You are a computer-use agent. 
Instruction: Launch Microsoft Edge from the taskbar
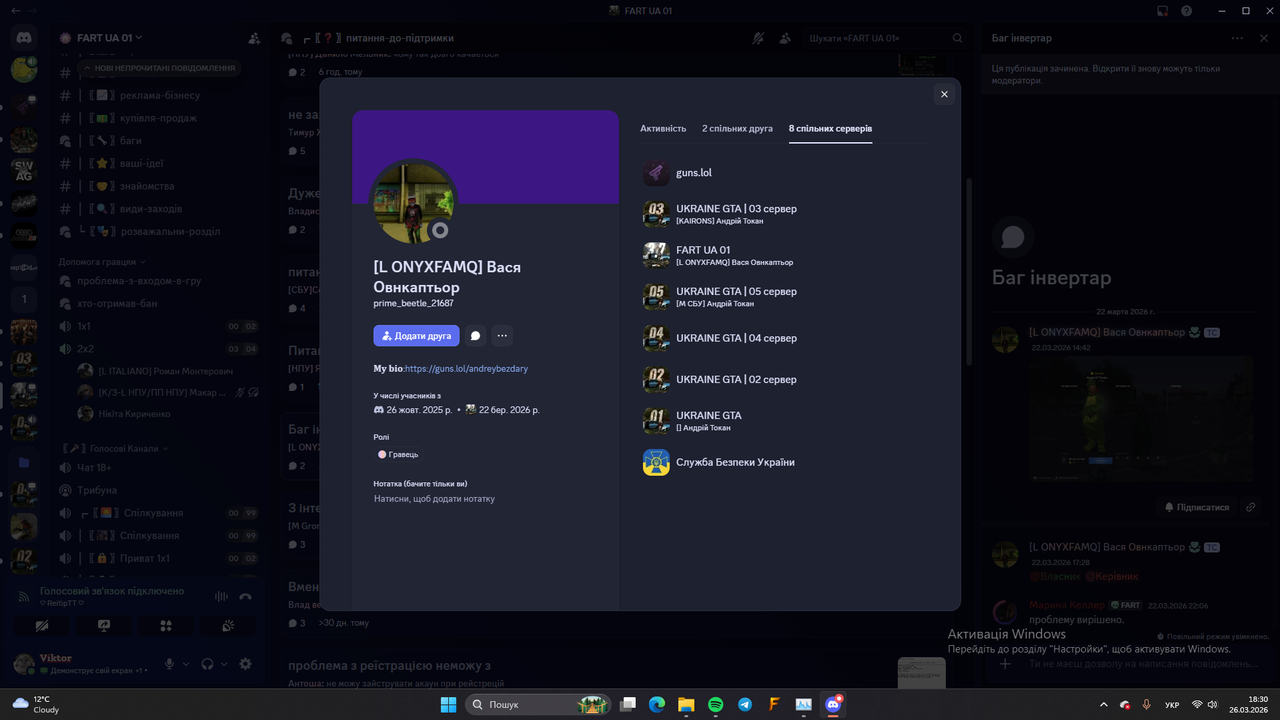click(x=657, y=705)
